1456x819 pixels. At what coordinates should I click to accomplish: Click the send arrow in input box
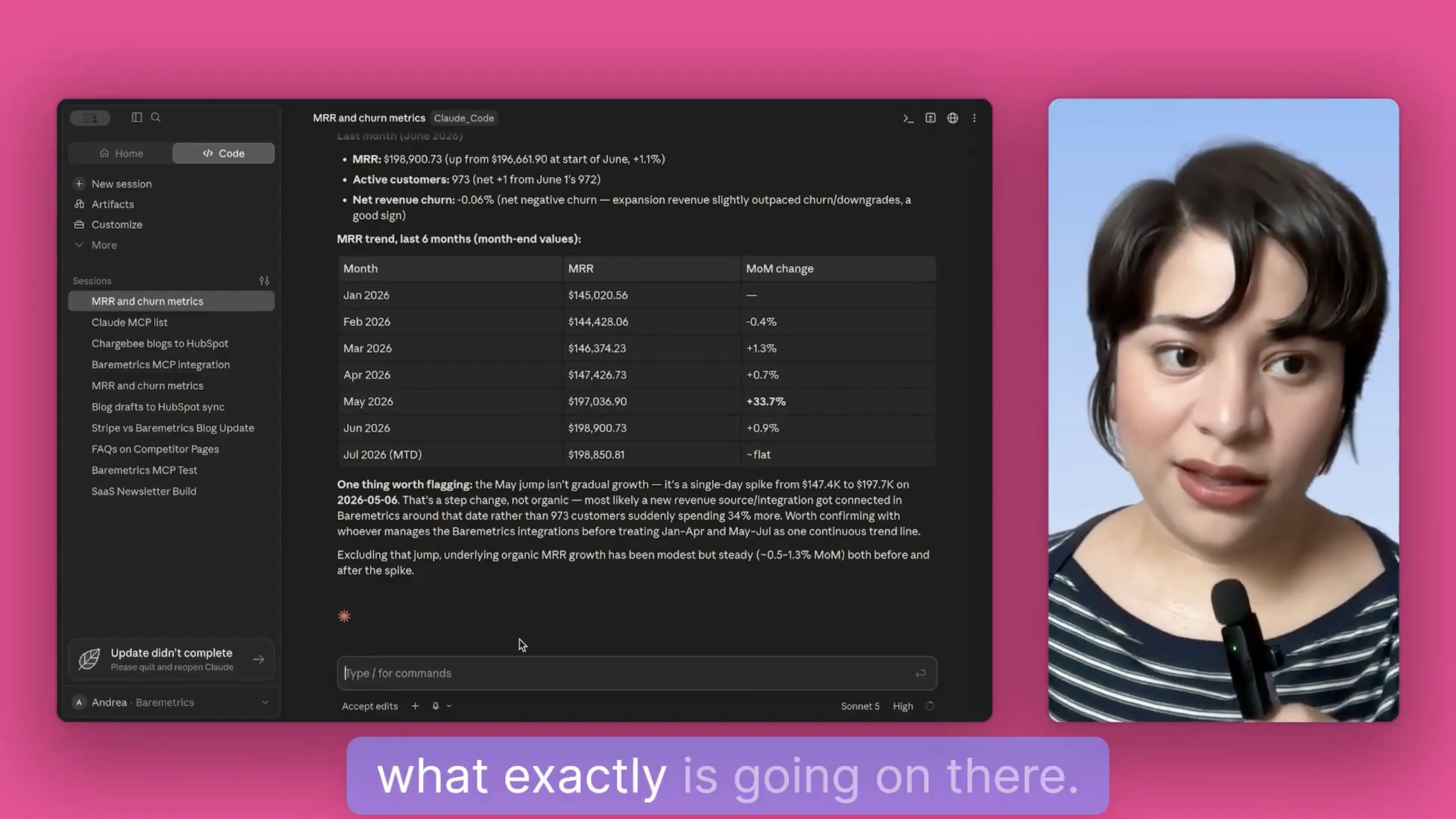920,673
